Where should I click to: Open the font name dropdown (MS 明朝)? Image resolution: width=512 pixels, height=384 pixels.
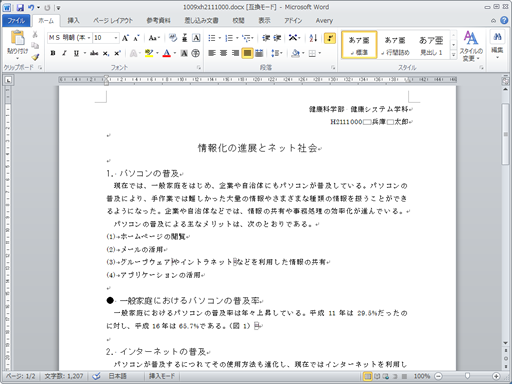89,38
